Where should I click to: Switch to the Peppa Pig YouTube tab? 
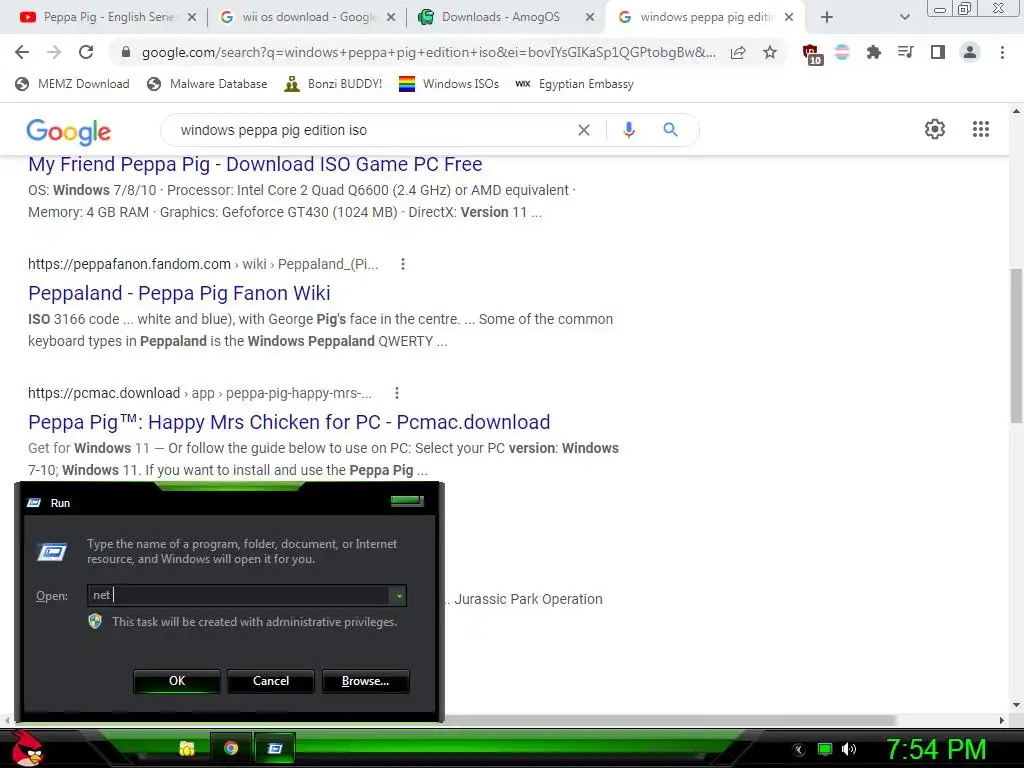[108, 17]
